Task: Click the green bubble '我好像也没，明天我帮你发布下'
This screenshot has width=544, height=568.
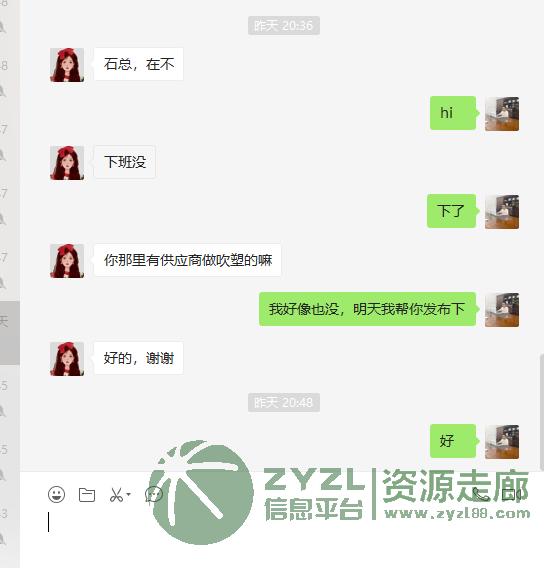Action: (367, 309)
